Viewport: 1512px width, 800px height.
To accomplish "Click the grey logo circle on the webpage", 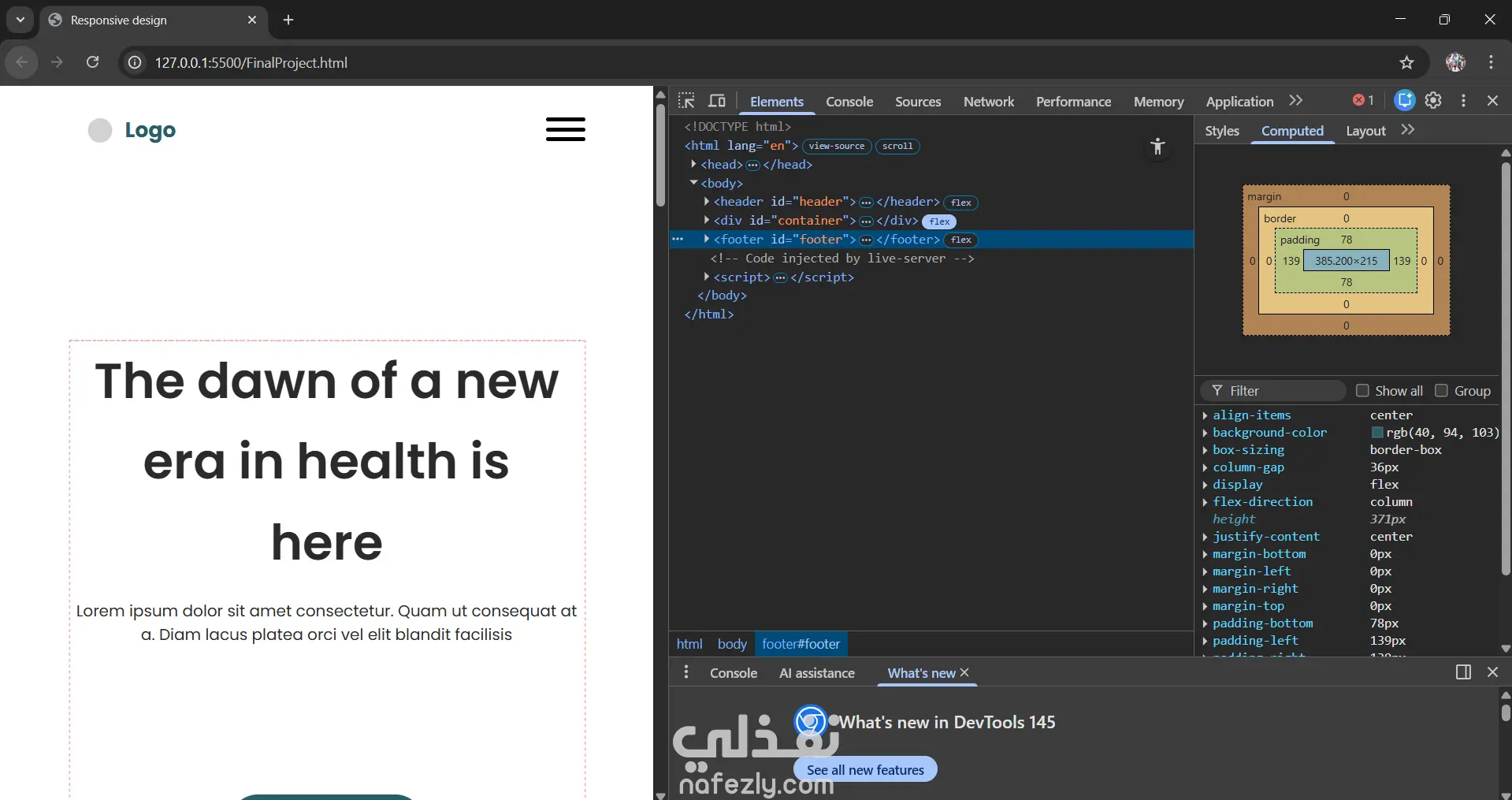I will [100, 130].
